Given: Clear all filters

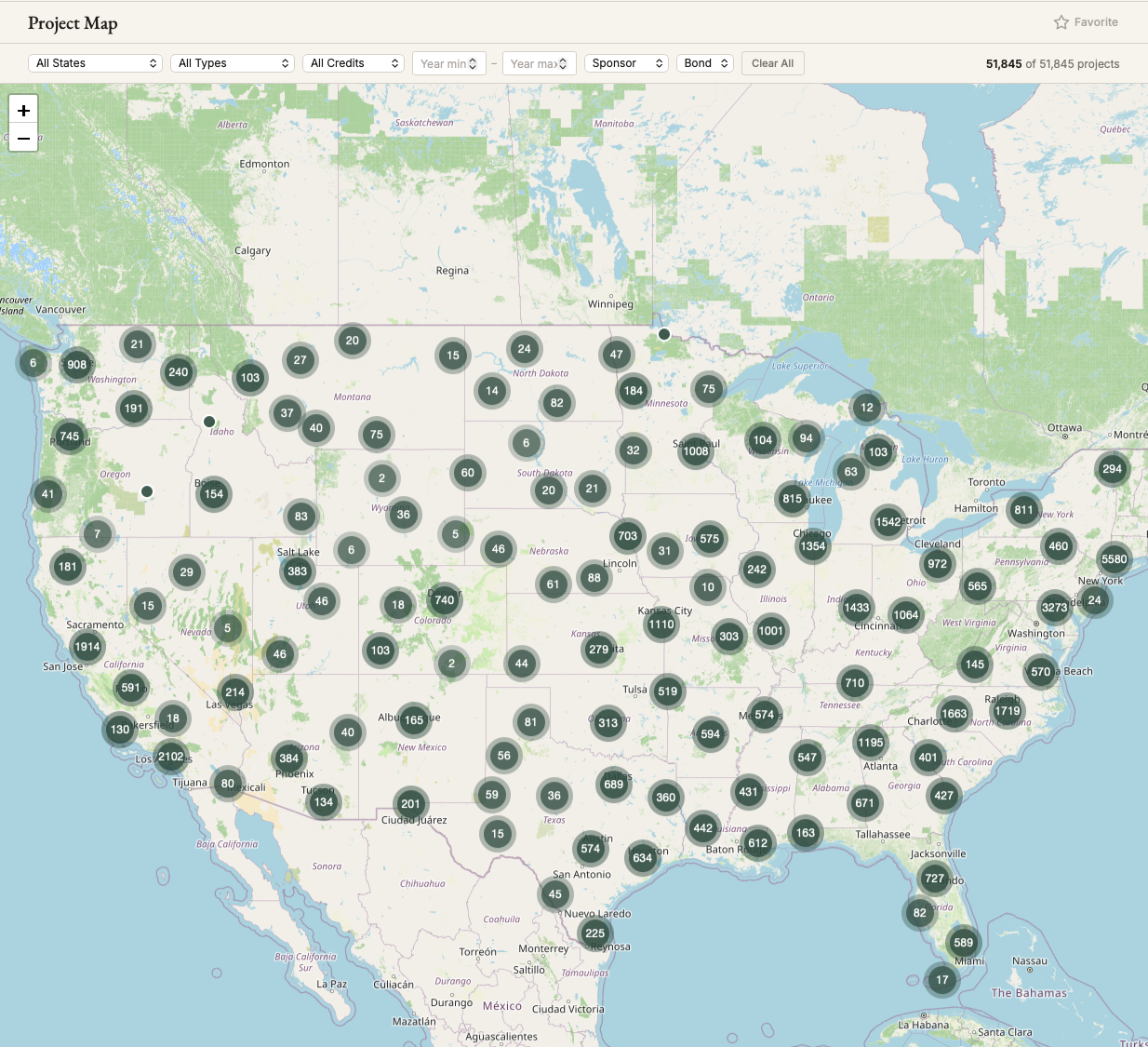Looking at the screenshot, I should coord(772,63).
